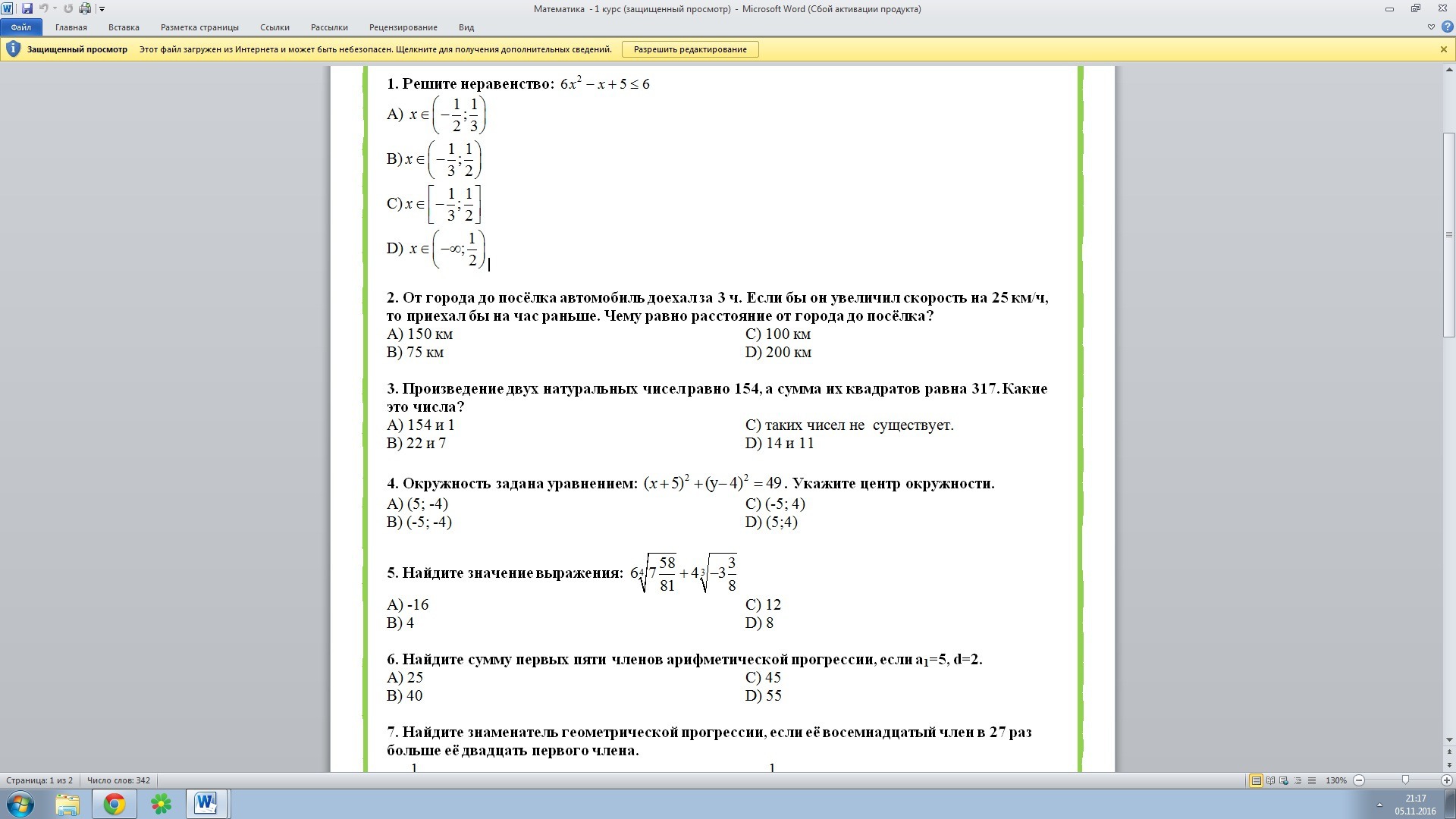Click the vertical scrollbar thumb
Viewport: 1456px width, 819px height.
1449,235
